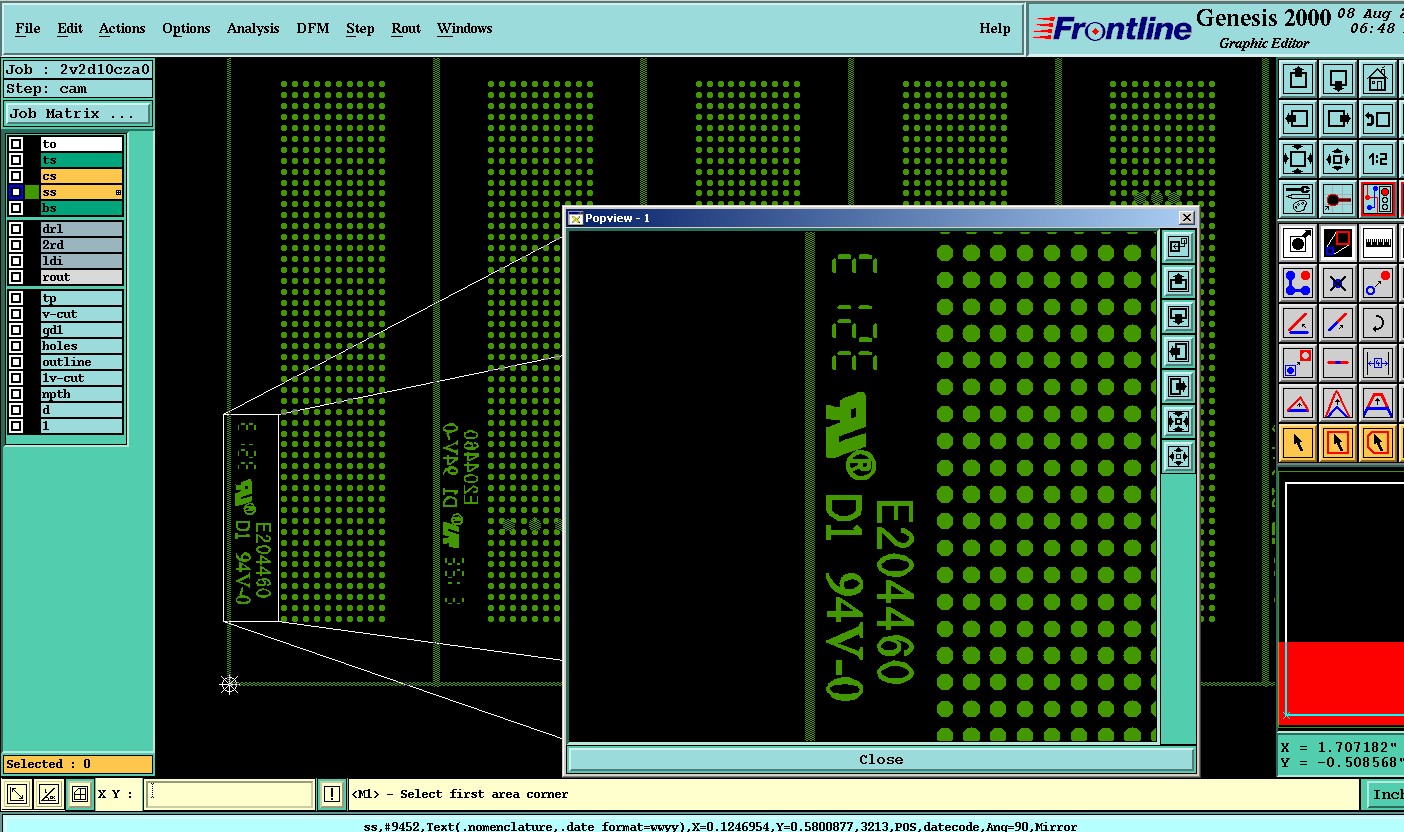Select the tall red arrow on blue peak tool

1338,403
